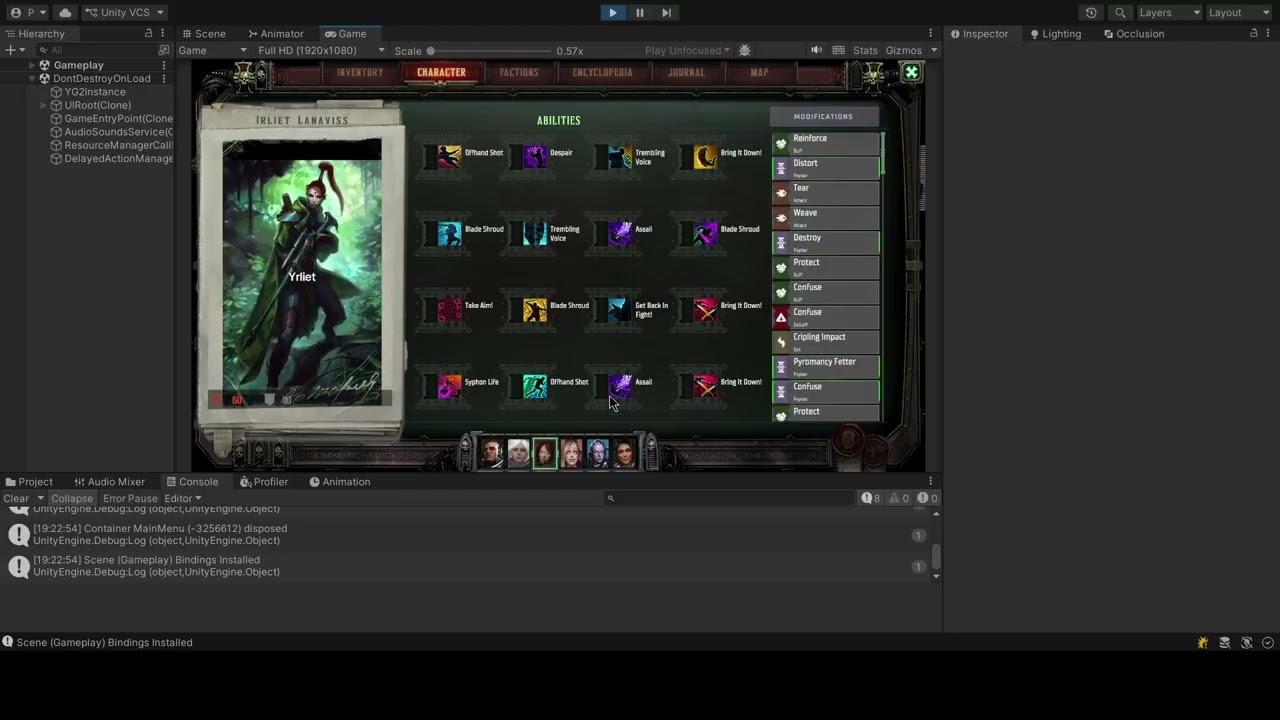The image size is (1280, 720).
Task: Open the in-game Journal tab
Action: coord(686,72)
